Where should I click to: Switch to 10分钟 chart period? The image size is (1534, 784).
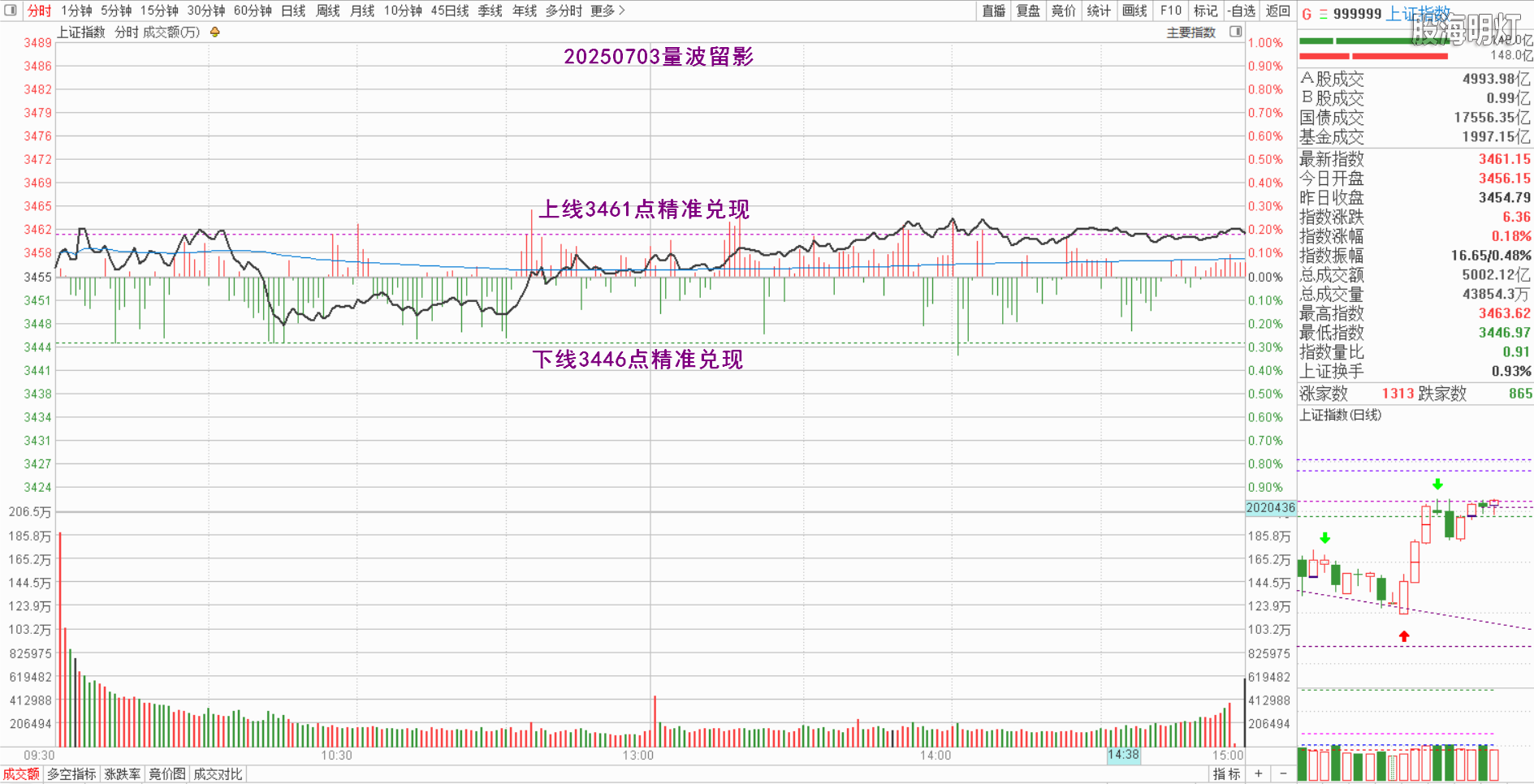pos(403,11)
